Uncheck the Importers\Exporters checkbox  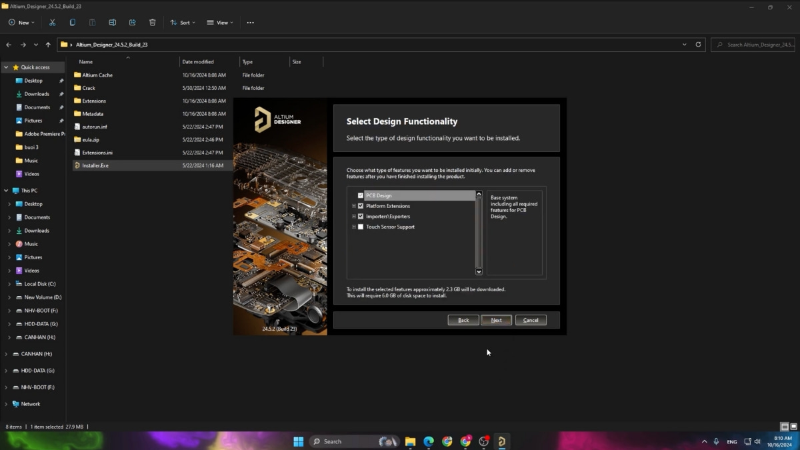pyautogui.click(x=361, y=216)
